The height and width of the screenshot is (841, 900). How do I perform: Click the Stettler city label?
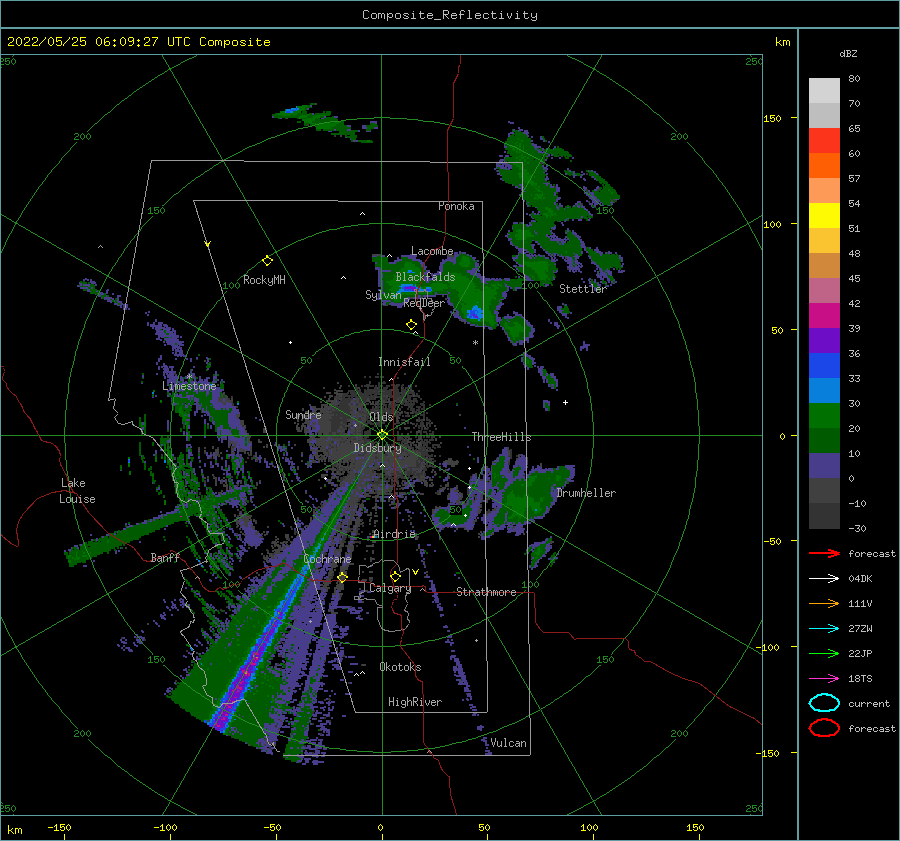click(x=583, y=289)
